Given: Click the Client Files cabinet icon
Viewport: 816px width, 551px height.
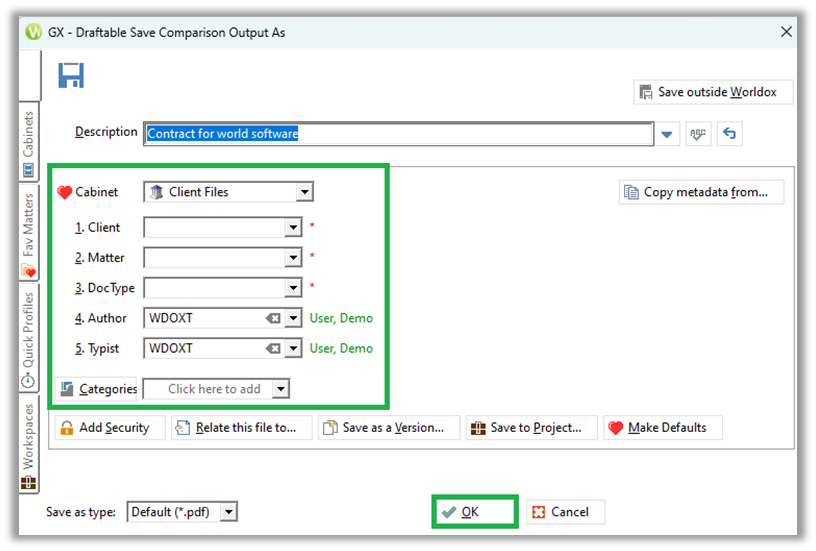Looking at the screenshot, I should click(x=156, y=192).
